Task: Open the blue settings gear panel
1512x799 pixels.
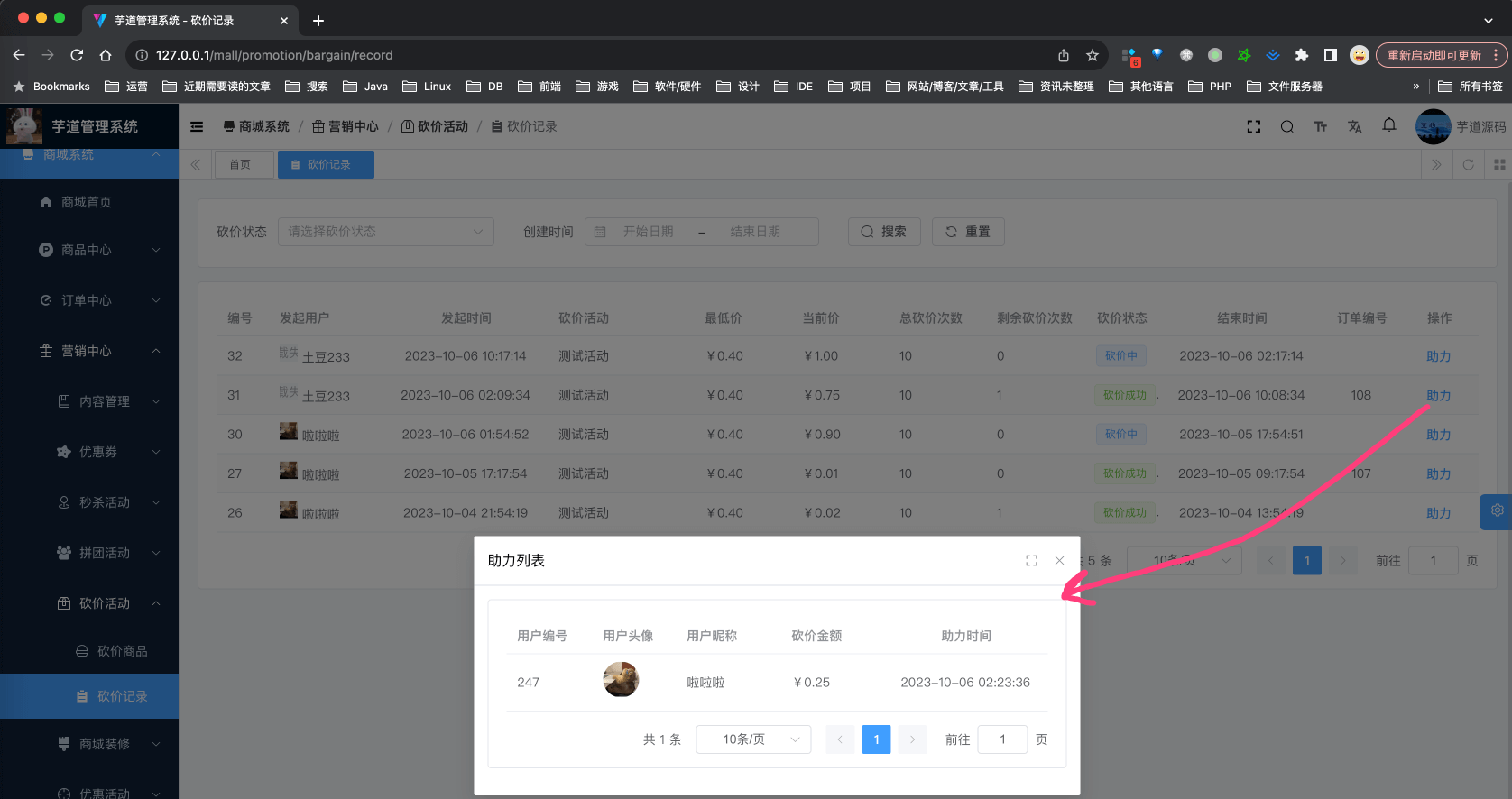Action: 1497,510
